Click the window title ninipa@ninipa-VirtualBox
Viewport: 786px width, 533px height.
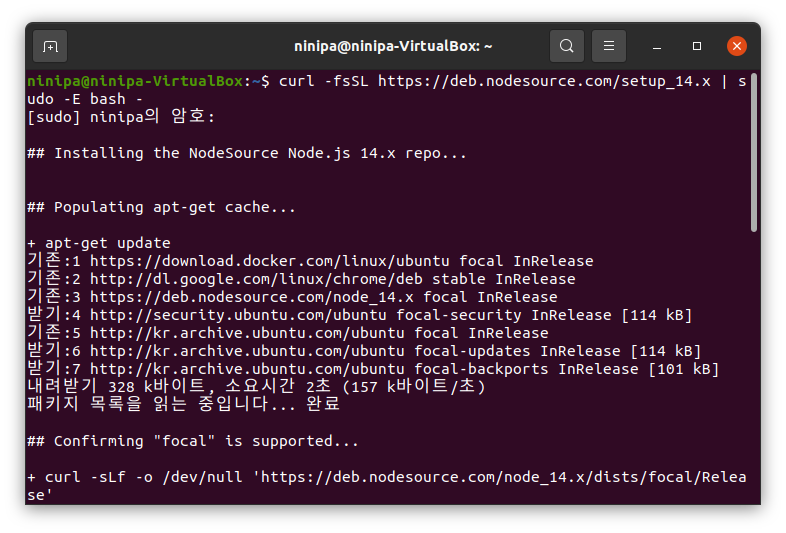pos(393,47)
